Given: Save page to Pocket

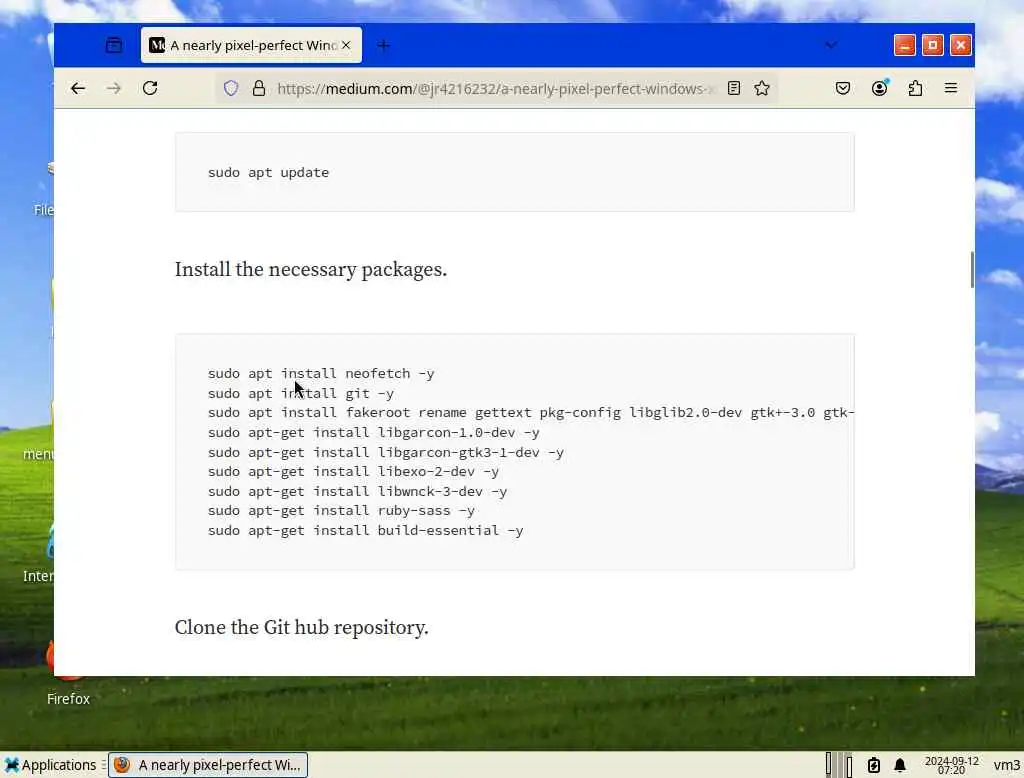Looking at the screenshot, I should (x=842, y=88).
